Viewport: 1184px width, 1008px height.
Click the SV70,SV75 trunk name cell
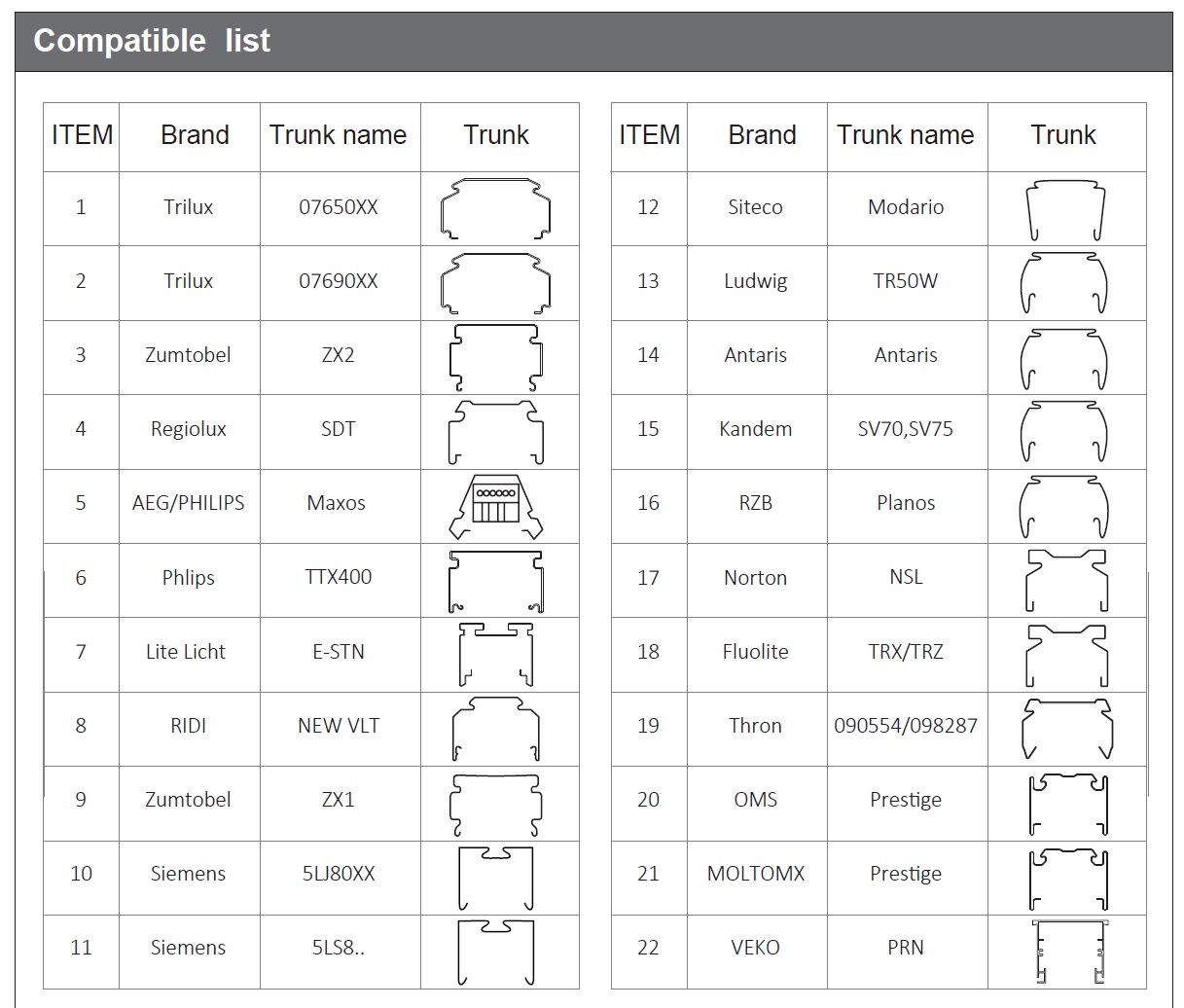coord(905,429)
